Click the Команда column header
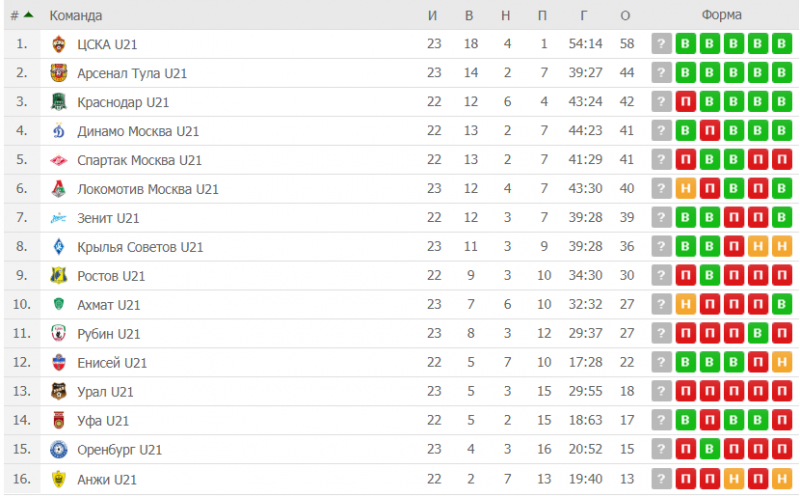The height and width of the screenshot is (496, 800). point(76,16)
